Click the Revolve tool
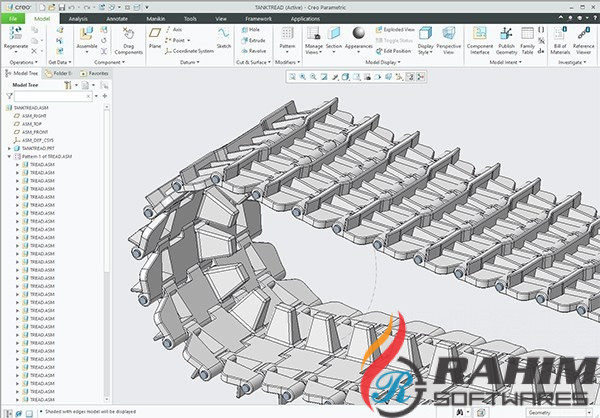 [x=253, y=51]
